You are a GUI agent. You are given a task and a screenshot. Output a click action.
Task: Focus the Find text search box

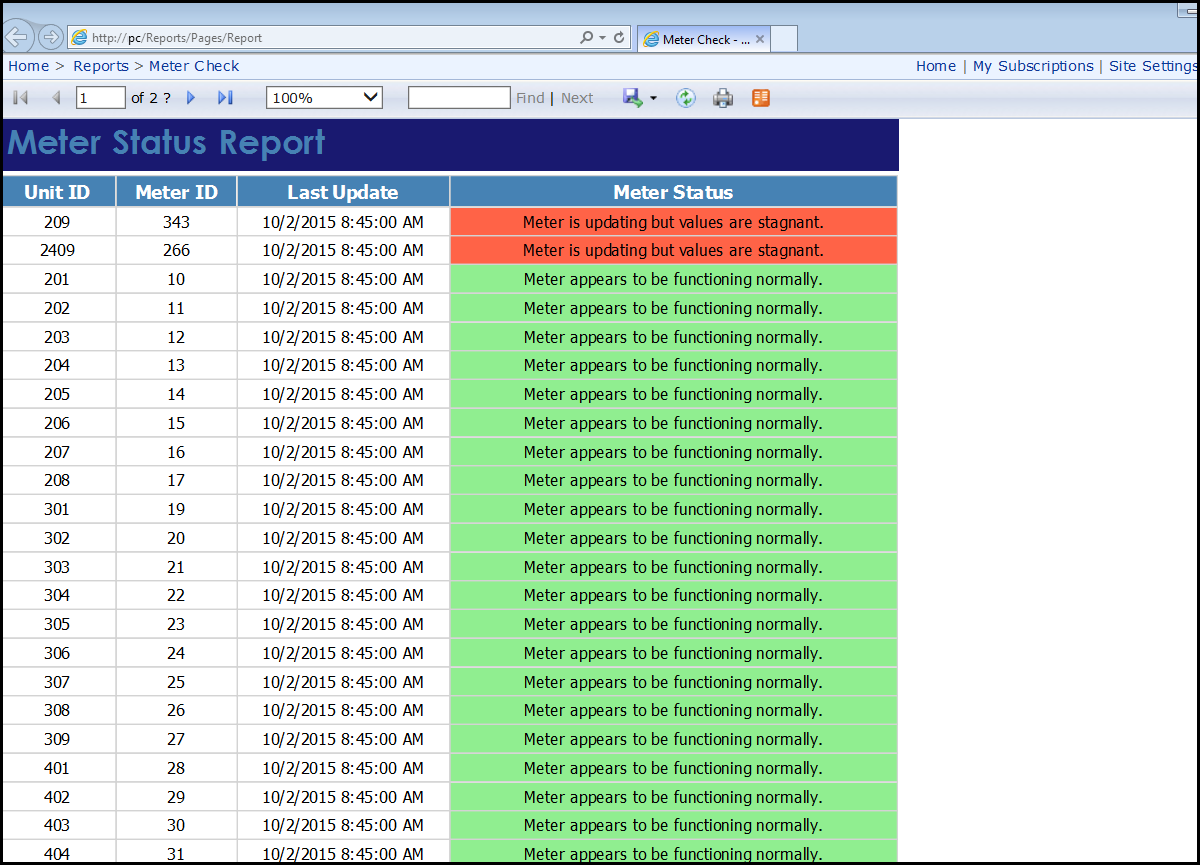tap(459, 98)
